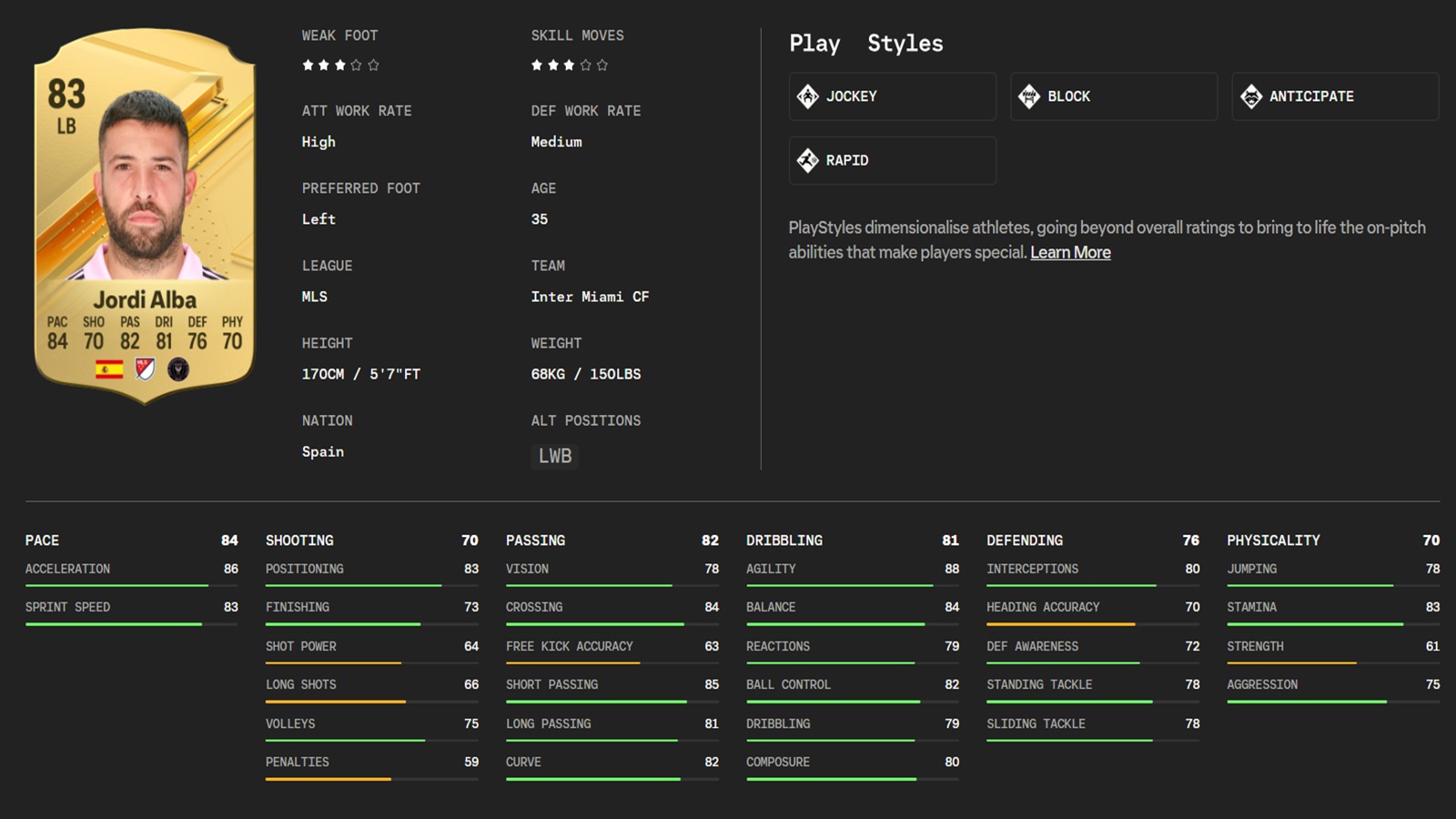This screenshot has height=819, width=1456.
Task: Select the ANTICIPATE PlayStyle icon
Action: coord(1253,96)
